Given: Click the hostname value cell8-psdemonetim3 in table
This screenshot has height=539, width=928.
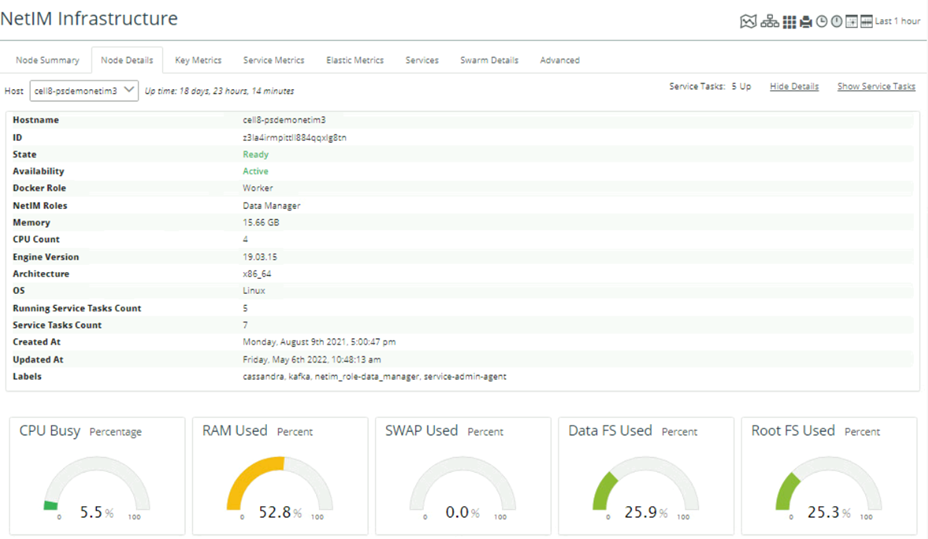Looking at the screenshot, I should click(284, 120).
